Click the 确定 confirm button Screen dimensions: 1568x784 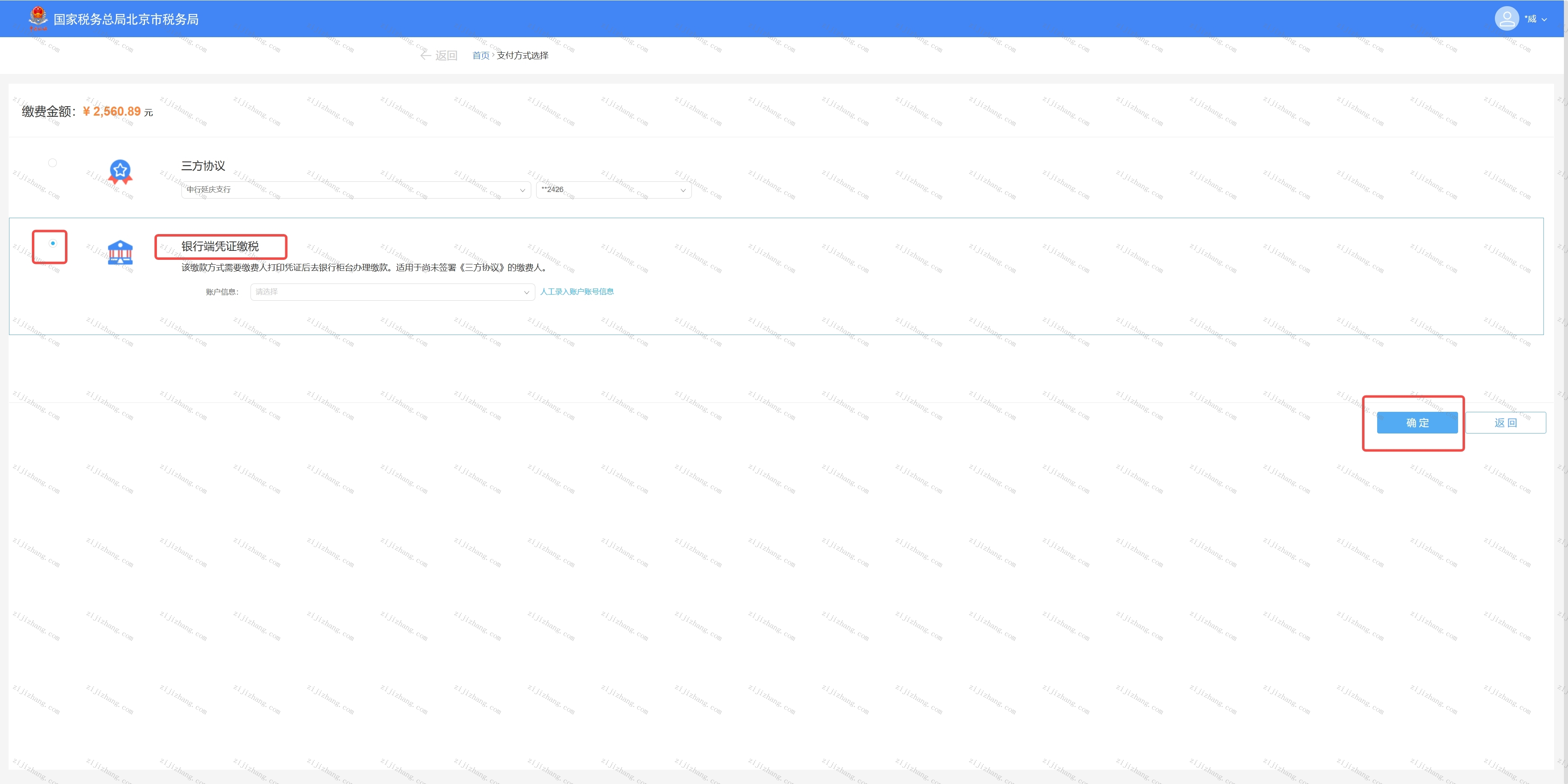(1417, 422)
